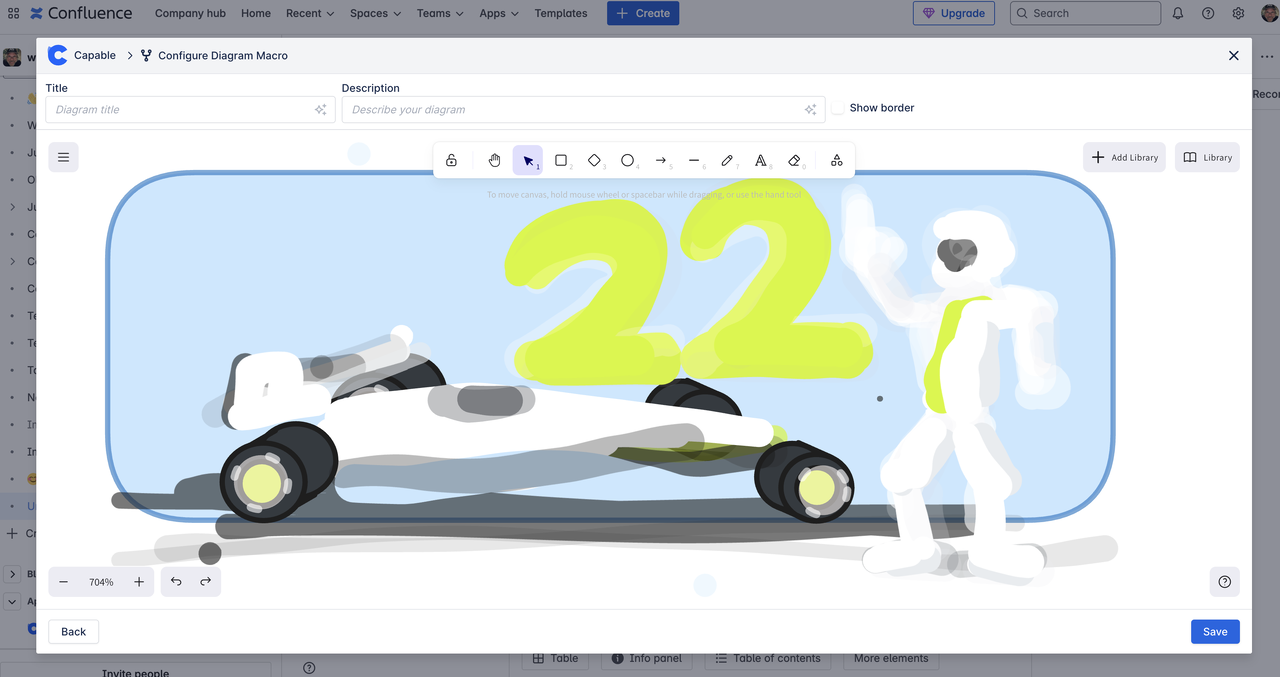Open More elements menu
The image size is (1280, 677).
(x=891, y=659)
